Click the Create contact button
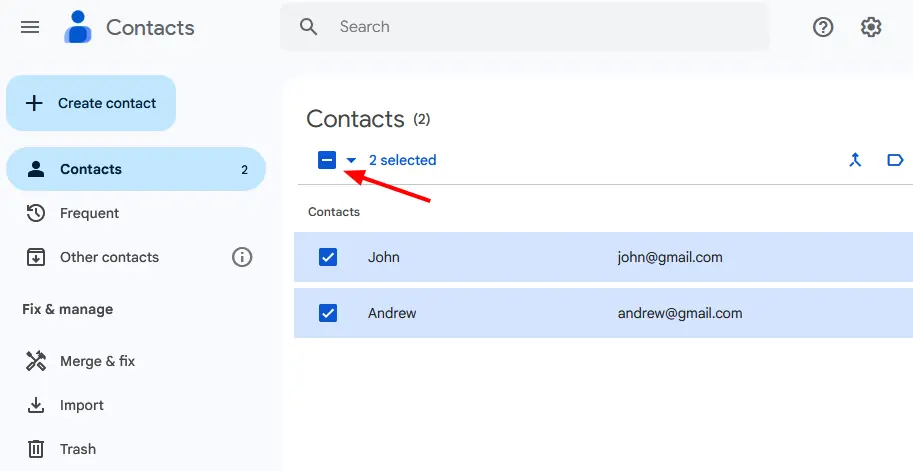 pyautogui.click(x=91, y=103)
